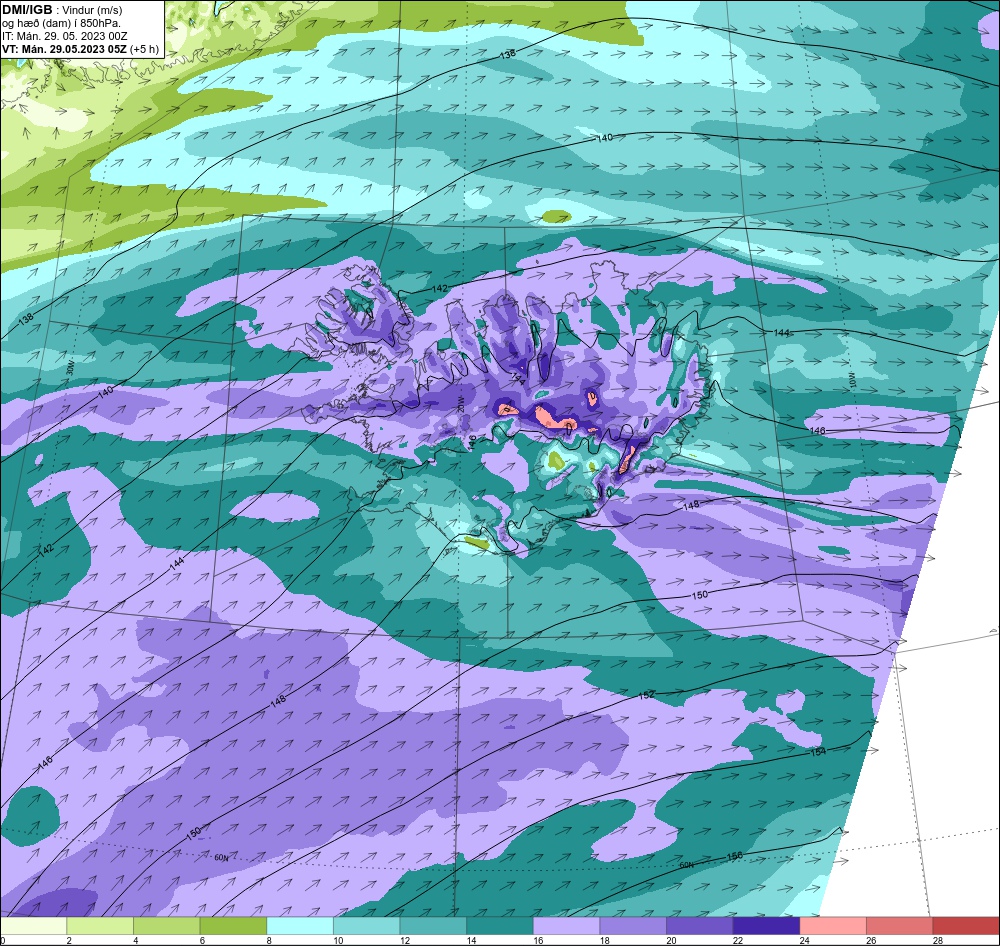The height and width of the screenshot is (946, 1000).
Task: Click the dark teal 14–16 m/s legend swatch
Action: 500,926
